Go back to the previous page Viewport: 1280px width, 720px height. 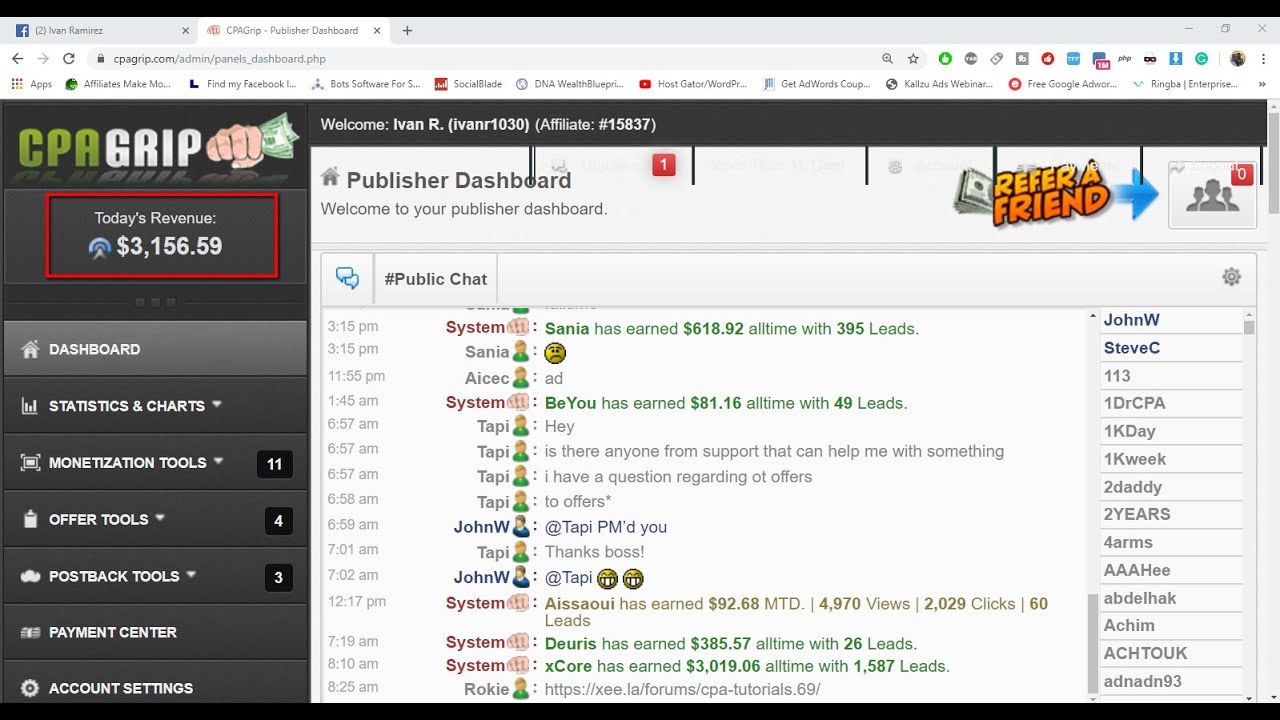click(18, 59)
